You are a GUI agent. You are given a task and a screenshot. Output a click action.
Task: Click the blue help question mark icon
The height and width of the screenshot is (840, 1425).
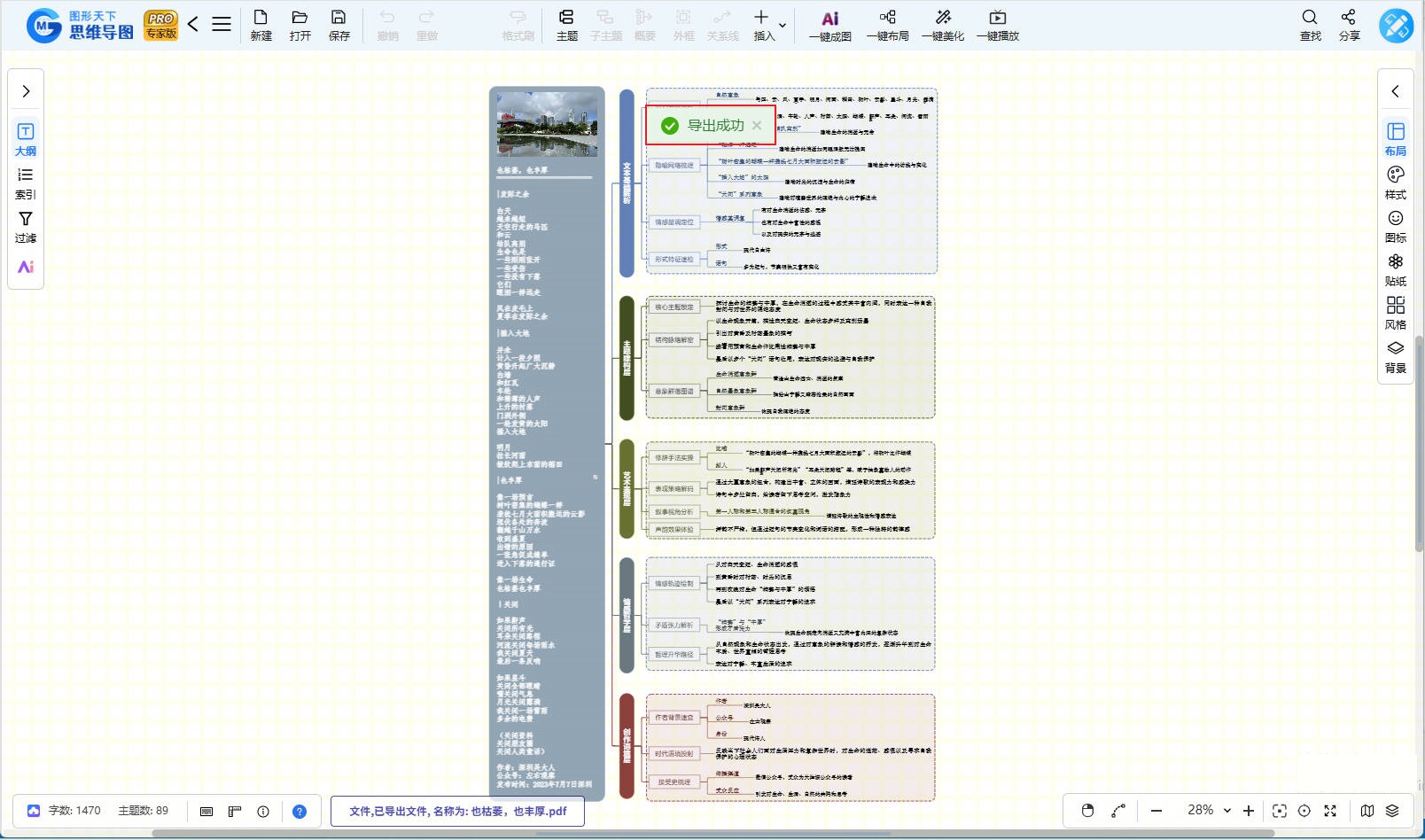pyautogui.click(x=300, y=811)
